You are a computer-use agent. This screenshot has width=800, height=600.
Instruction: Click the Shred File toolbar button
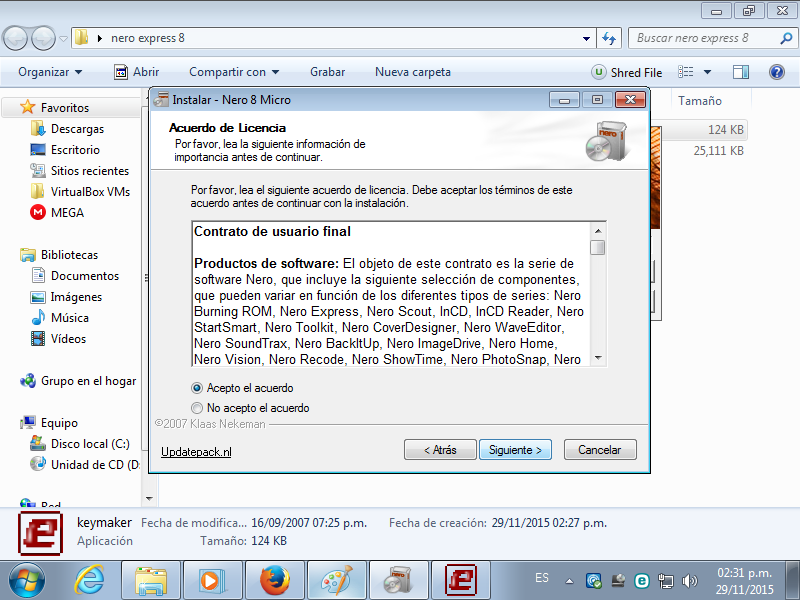[627, 72]
